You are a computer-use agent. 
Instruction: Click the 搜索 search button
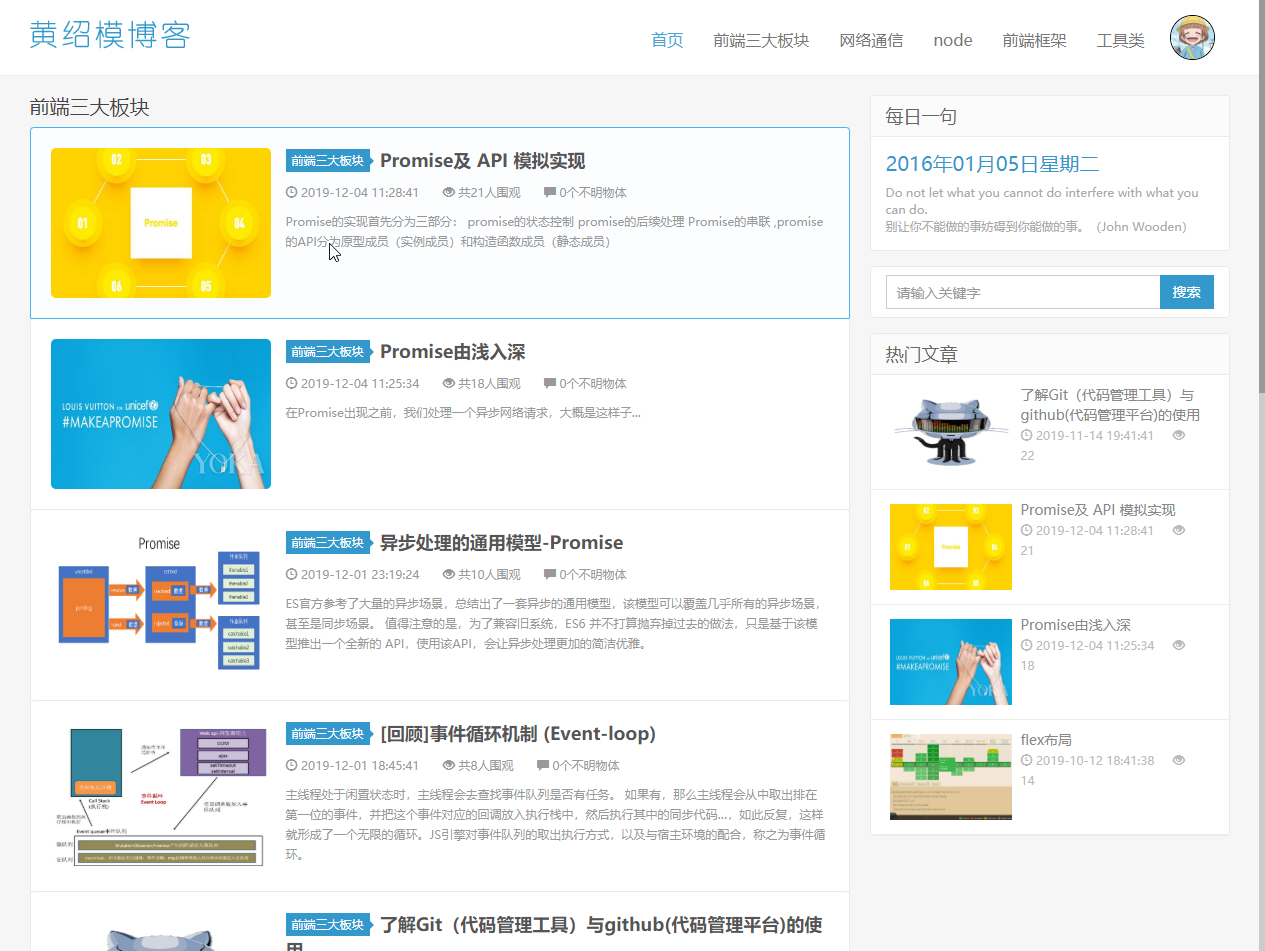coord(1187,292)
